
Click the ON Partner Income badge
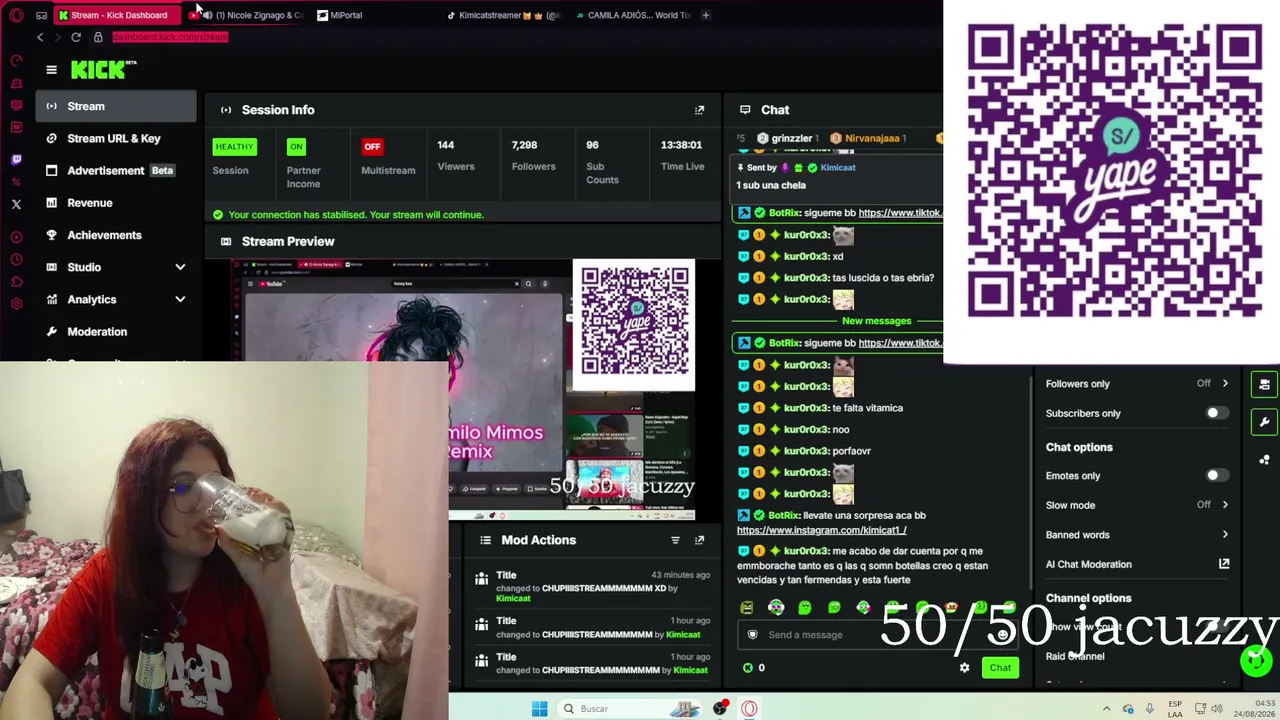point(296,147)
